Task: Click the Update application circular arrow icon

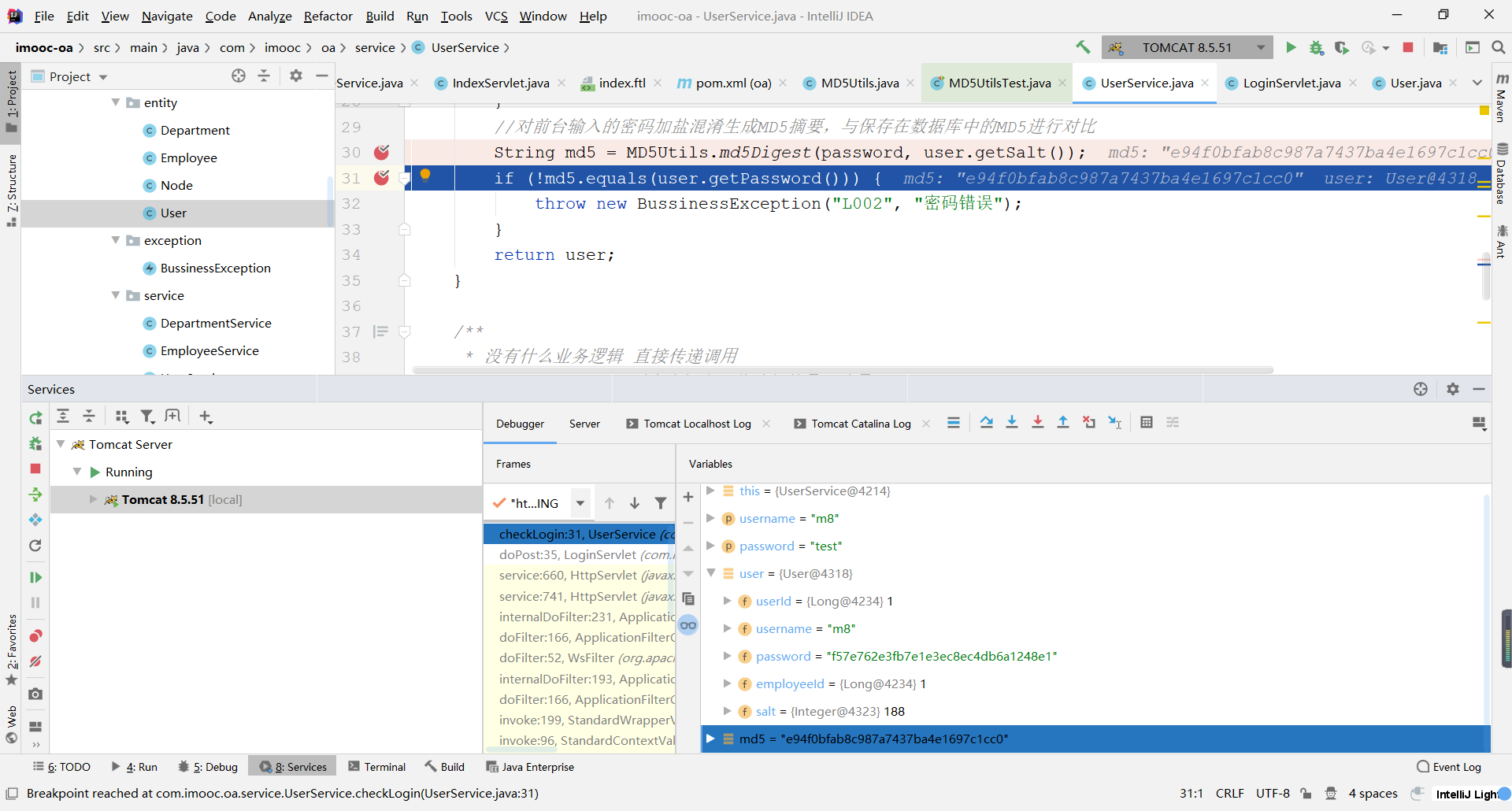Action: pyautogui.click(x=35, y=546)
